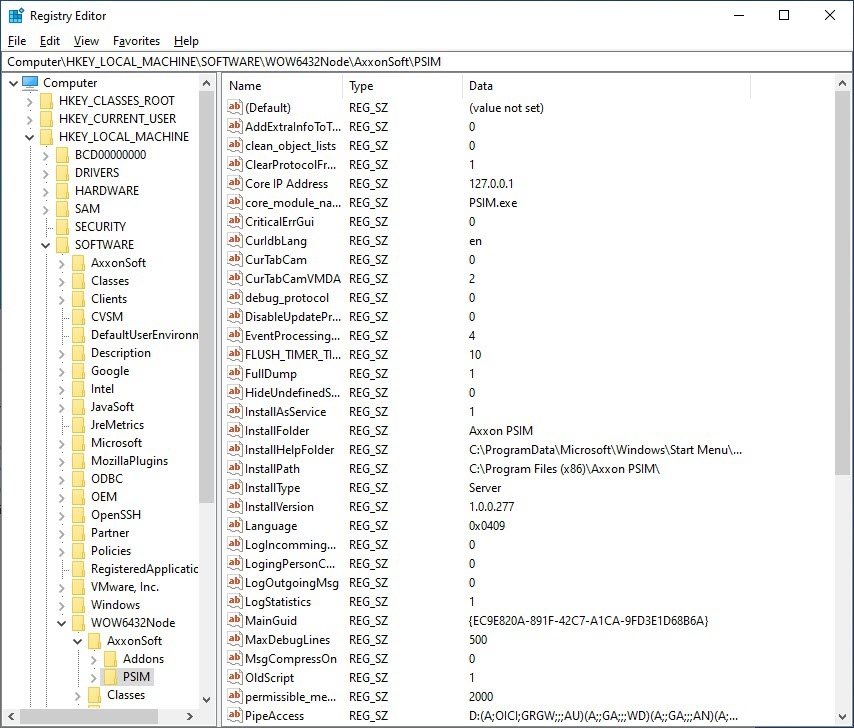
Task: Open the Edit menu
Action: 50,41
